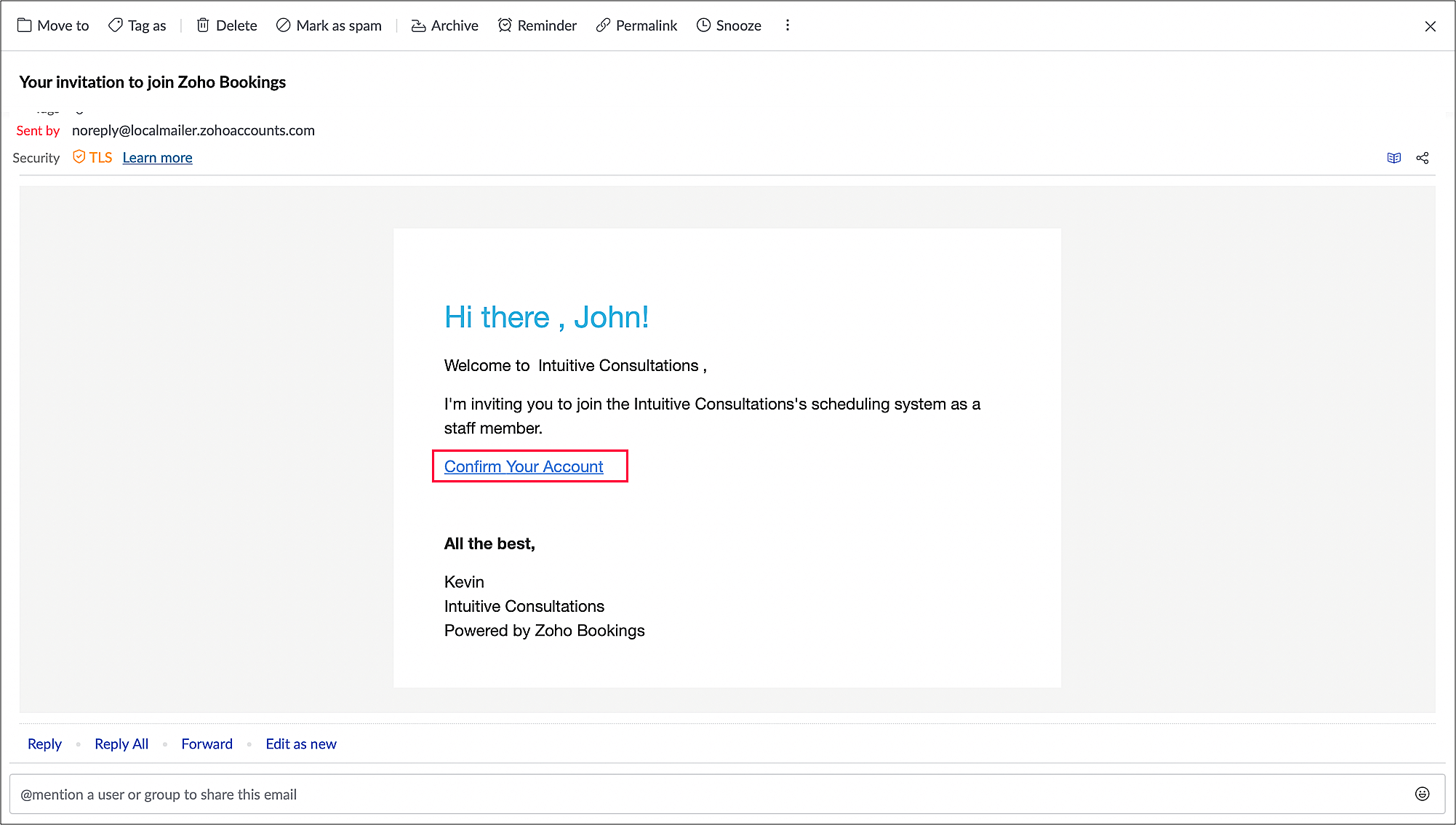
Task: Snooze this email
Action: [729, 25]
